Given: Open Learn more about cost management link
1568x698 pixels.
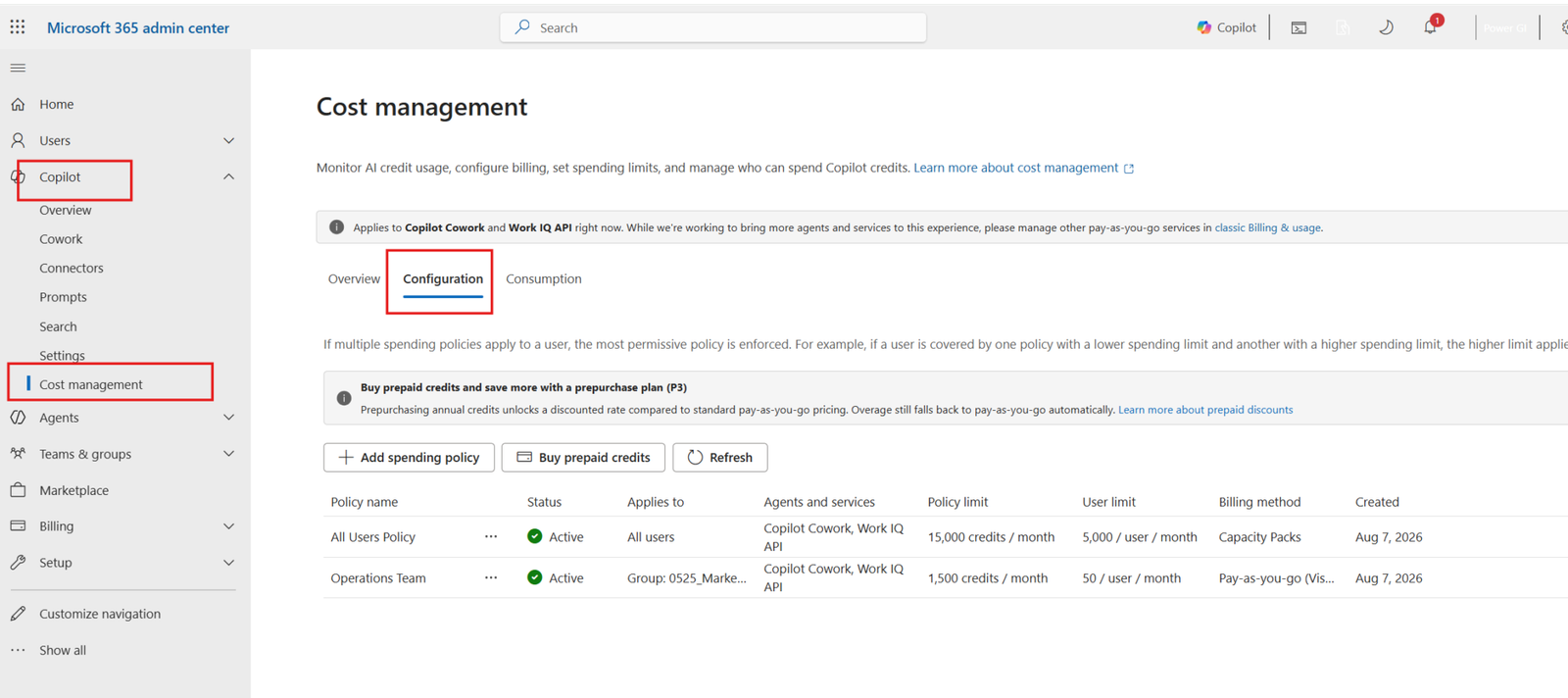Looking at the screenshot, I should point(1015,168).
